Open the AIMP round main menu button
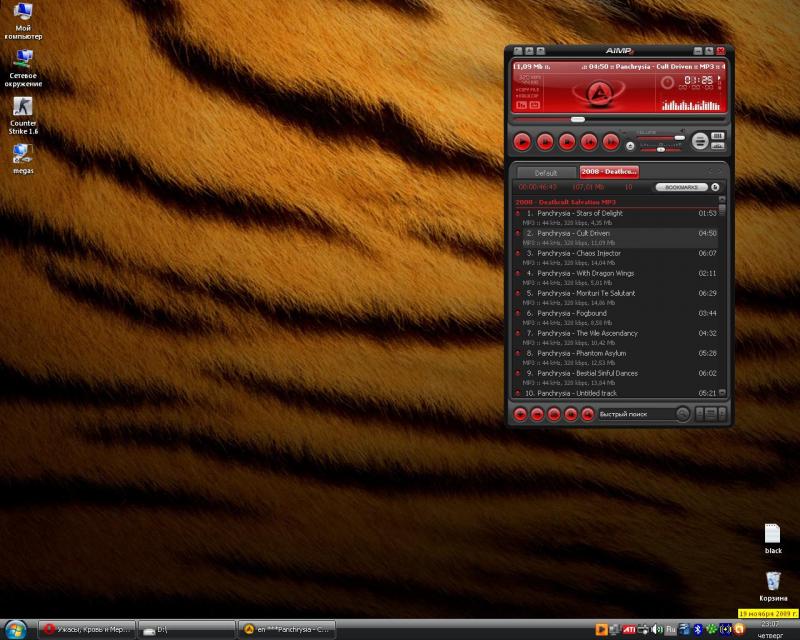The height and width of the screenshot is (640, 800). pyautogui.click(x=700, y=141)
